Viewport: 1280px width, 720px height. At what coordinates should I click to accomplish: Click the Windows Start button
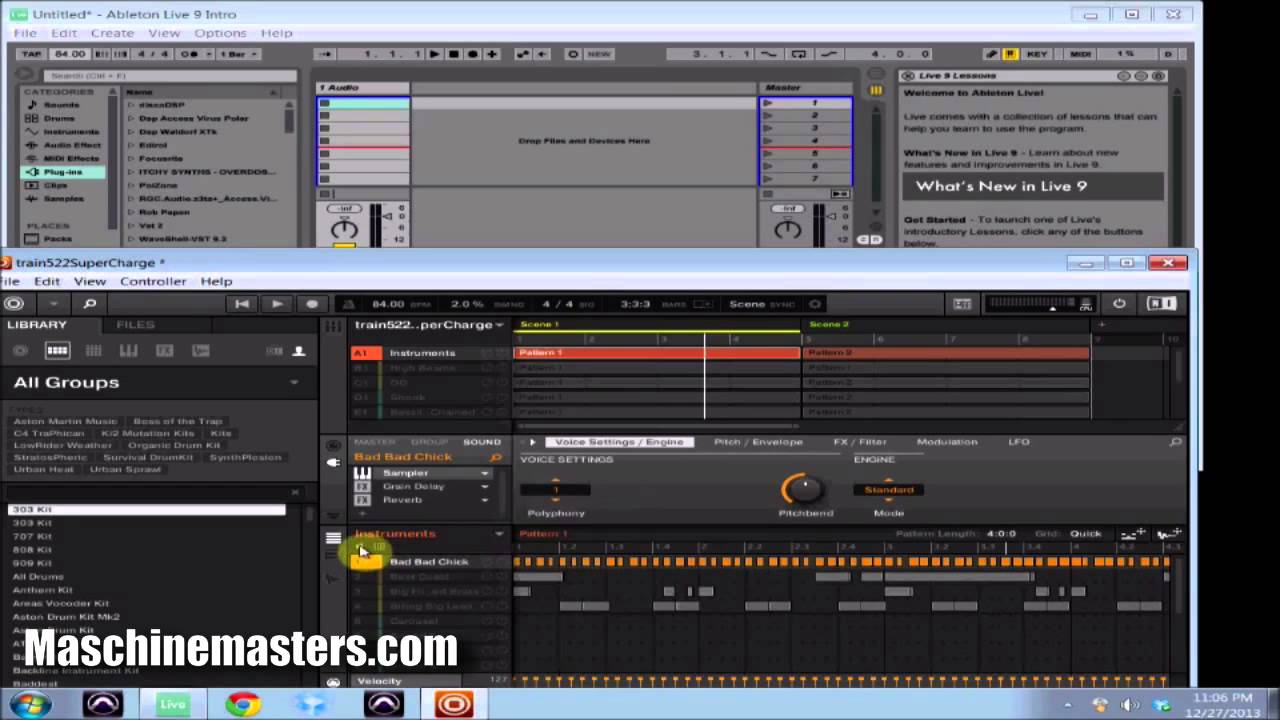coord(28,704)
